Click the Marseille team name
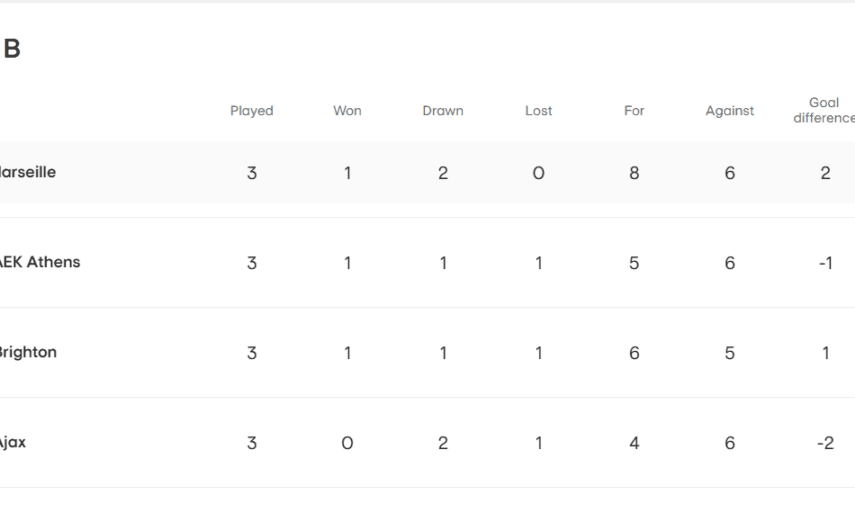The image size is (855, 513). click(x=28, y=172)
